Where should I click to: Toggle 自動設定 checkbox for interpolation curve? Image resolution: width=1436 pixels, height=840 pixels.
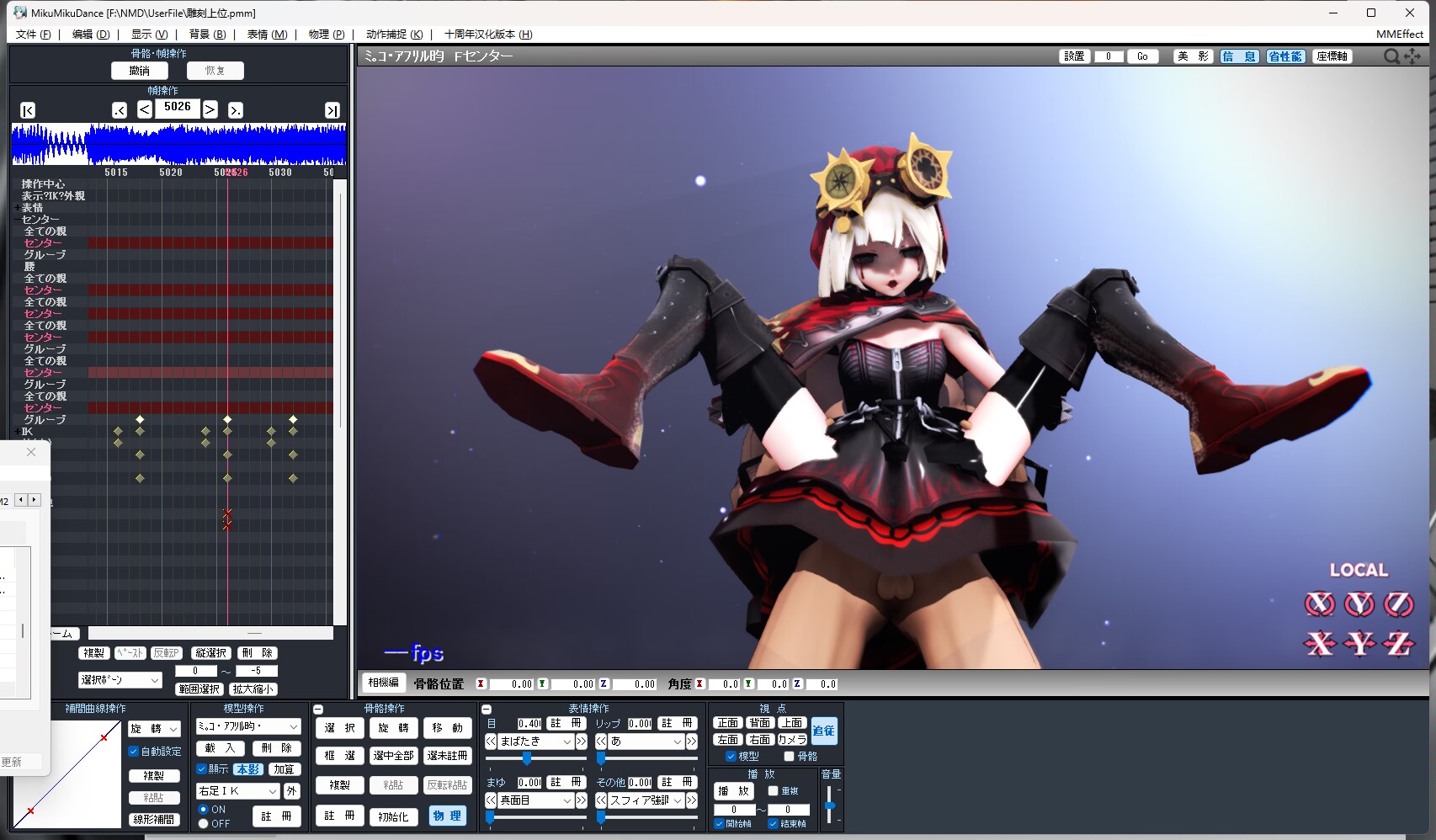[134, 752]
